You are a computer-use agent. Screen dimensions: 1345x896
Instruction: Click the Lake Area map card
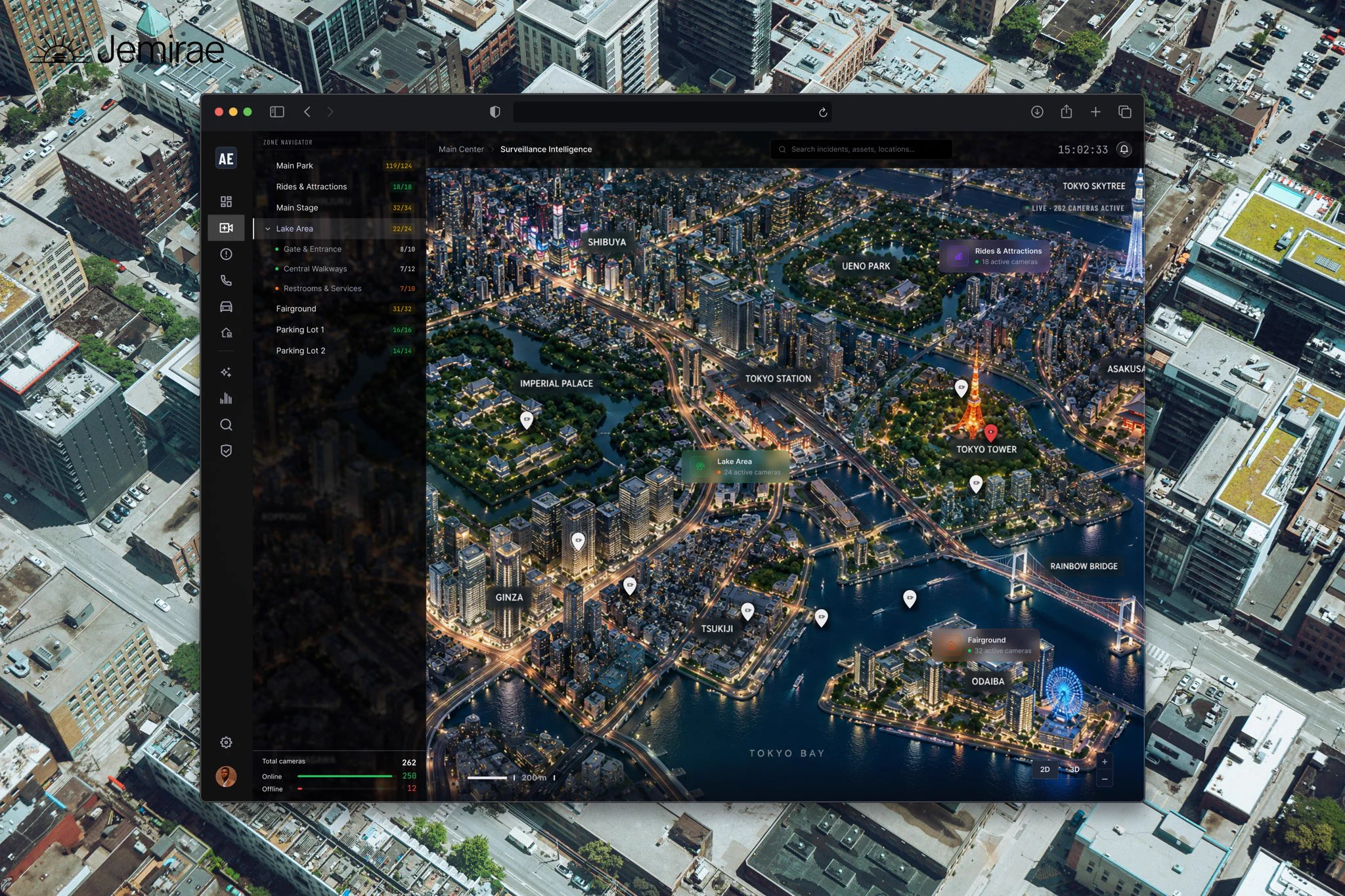[x=736, y=466]
